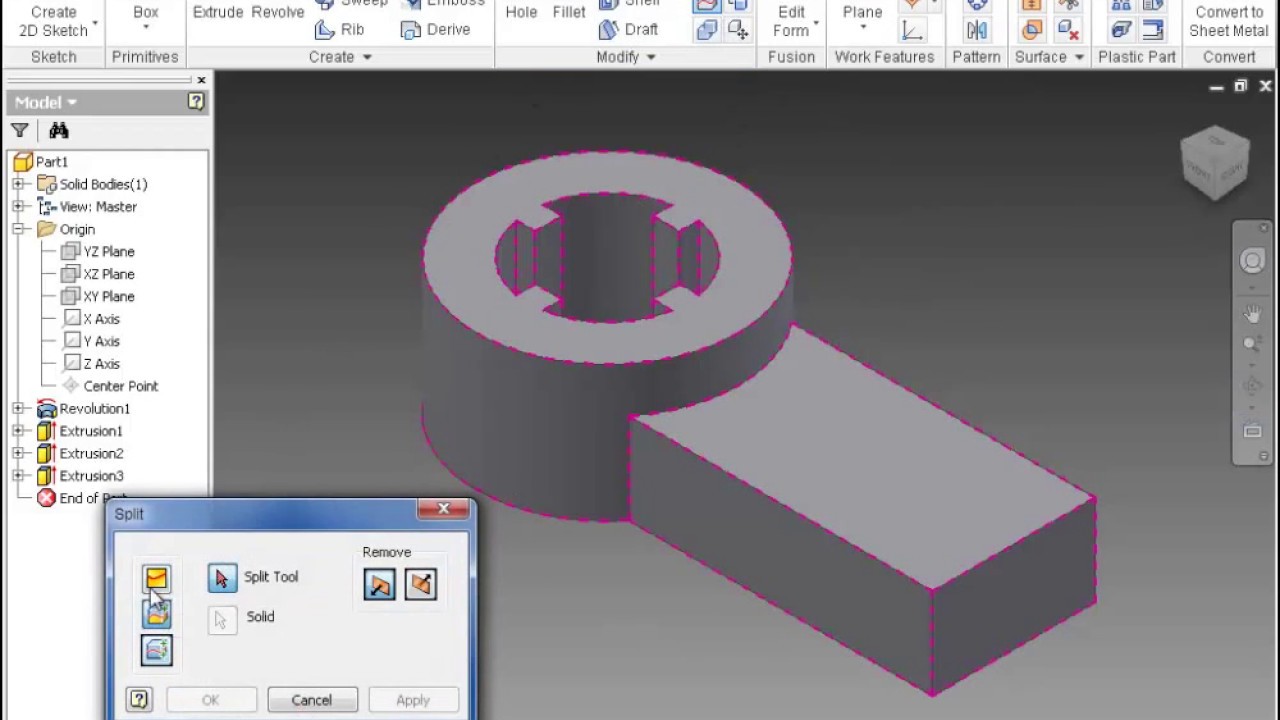Activate the Orbit navigation tool
The image size is (1280, 720).
(x=1253, y=386)
